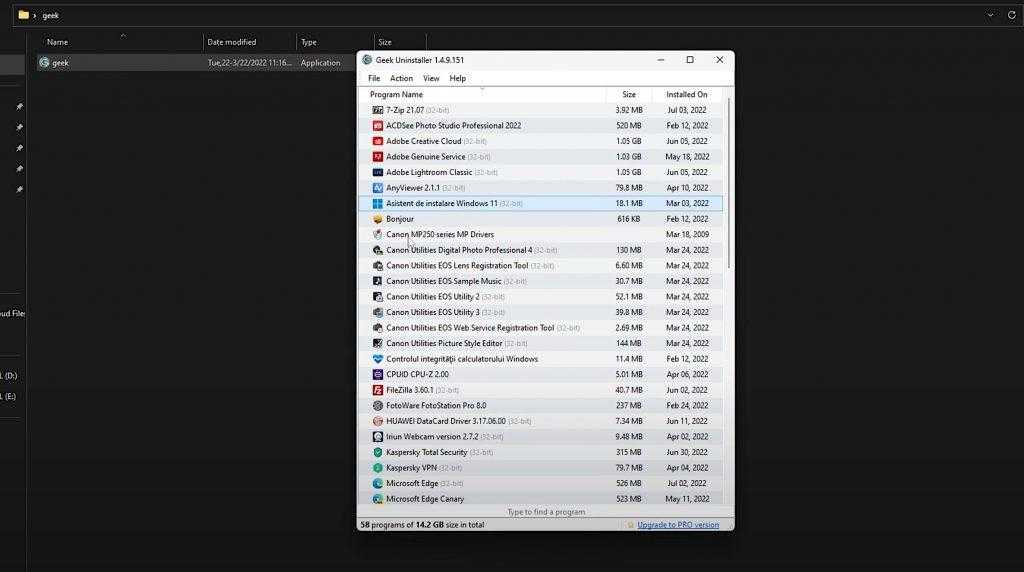
Task: Open Explorer address bar history dropdown
Action: click(x=991, y=15)
